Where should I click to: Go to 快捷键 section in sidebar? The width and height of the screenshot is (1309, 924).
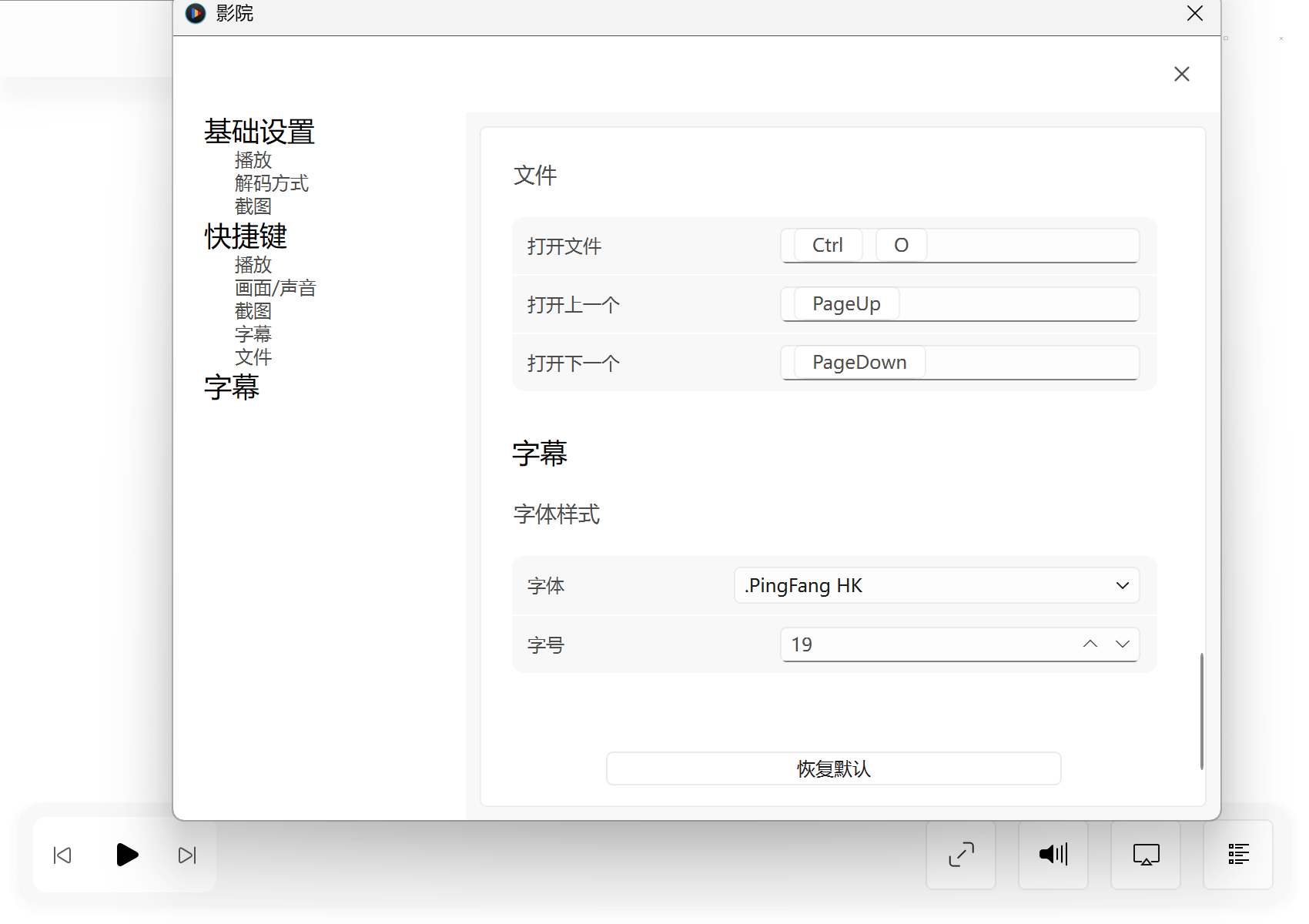[246, 236]
